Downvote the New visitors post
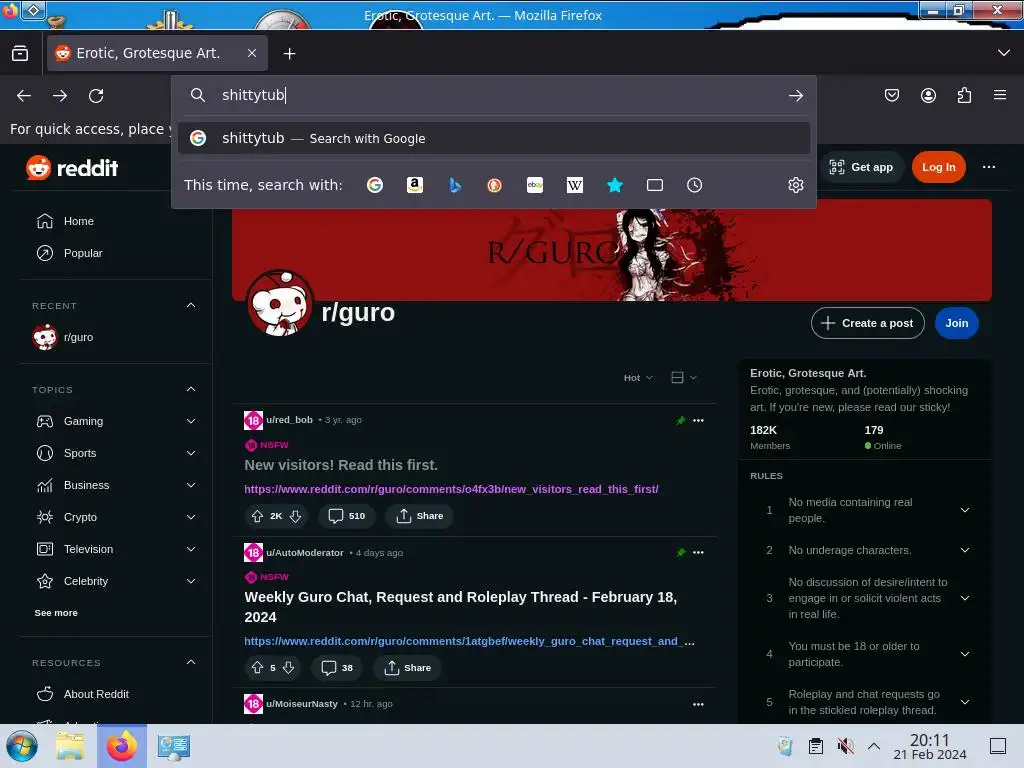1024x768 pixels. click(x=296, y=516)
